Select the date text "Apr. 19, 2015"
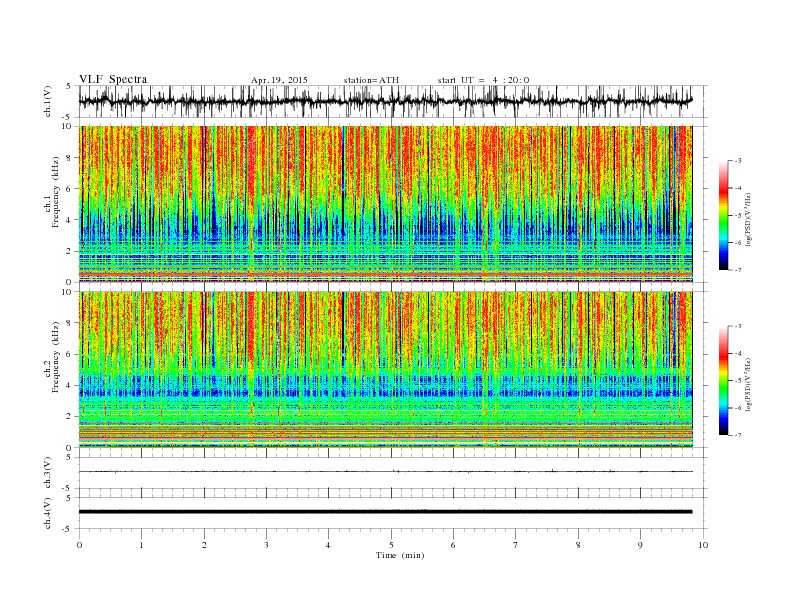Viewport: 792px width, 612px height. click(279, 80)
